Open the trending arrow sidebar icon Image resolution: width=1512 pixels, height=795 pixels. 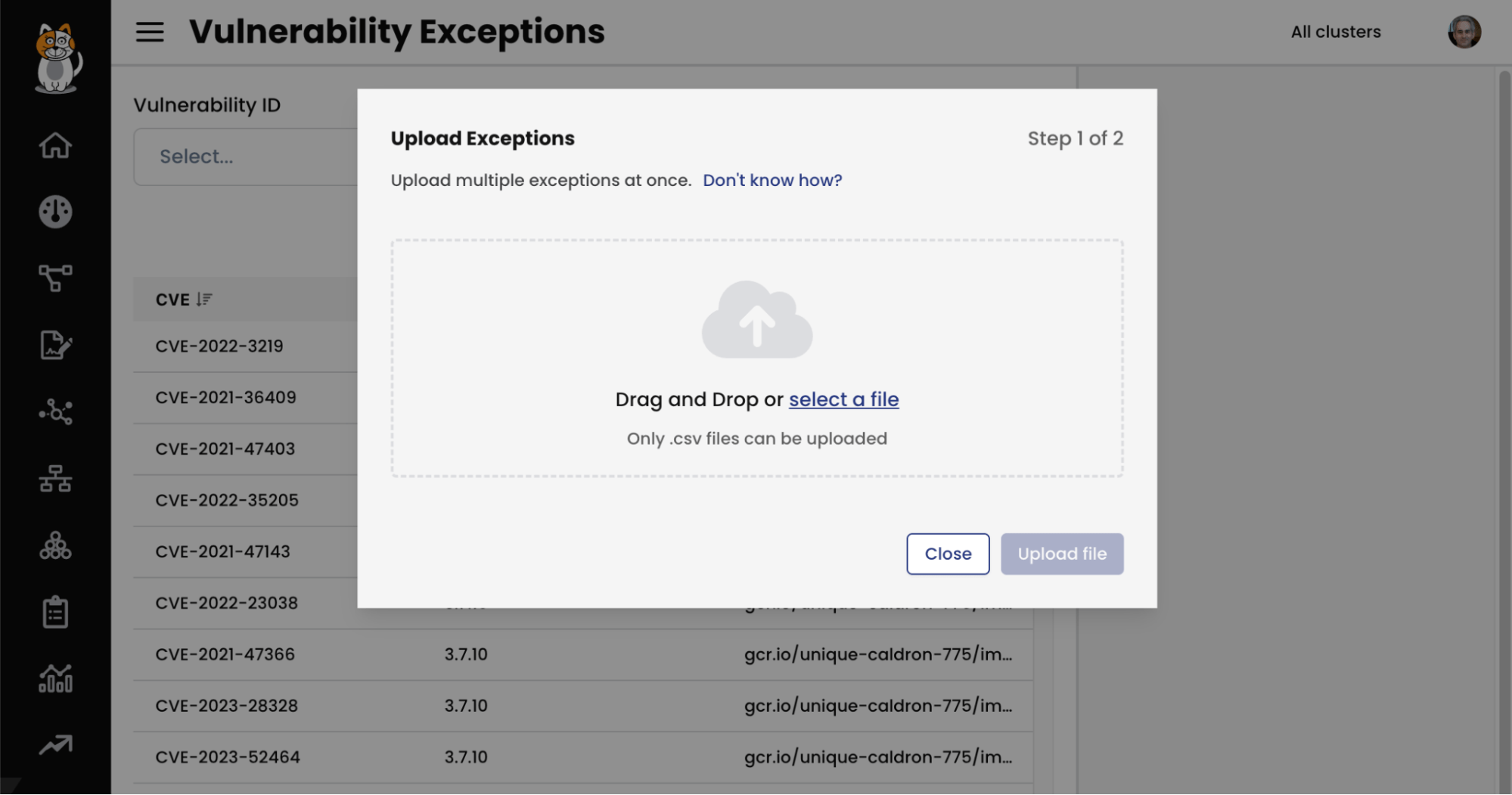pyautogui.click(x=55, y=745)
